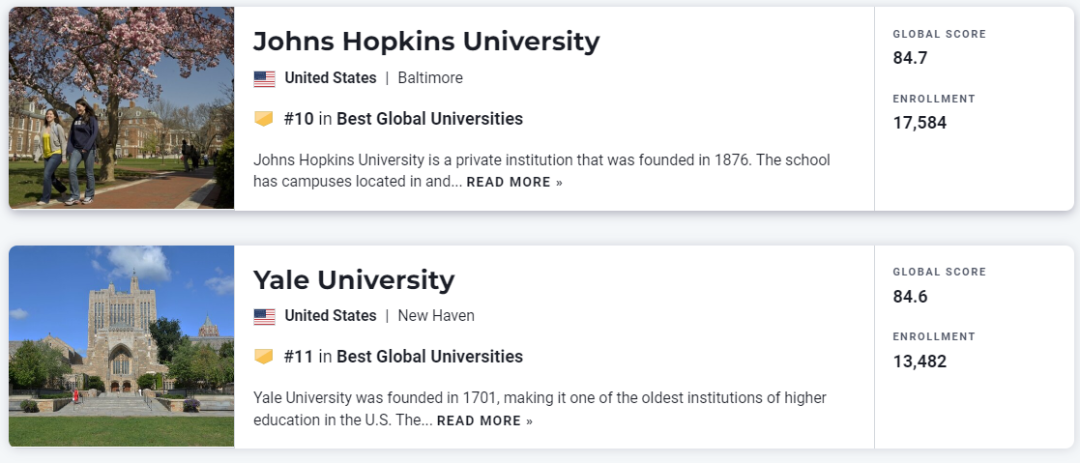Click the New Haven city label
This screenshot has width=1080, height=463.
point(436,316)
